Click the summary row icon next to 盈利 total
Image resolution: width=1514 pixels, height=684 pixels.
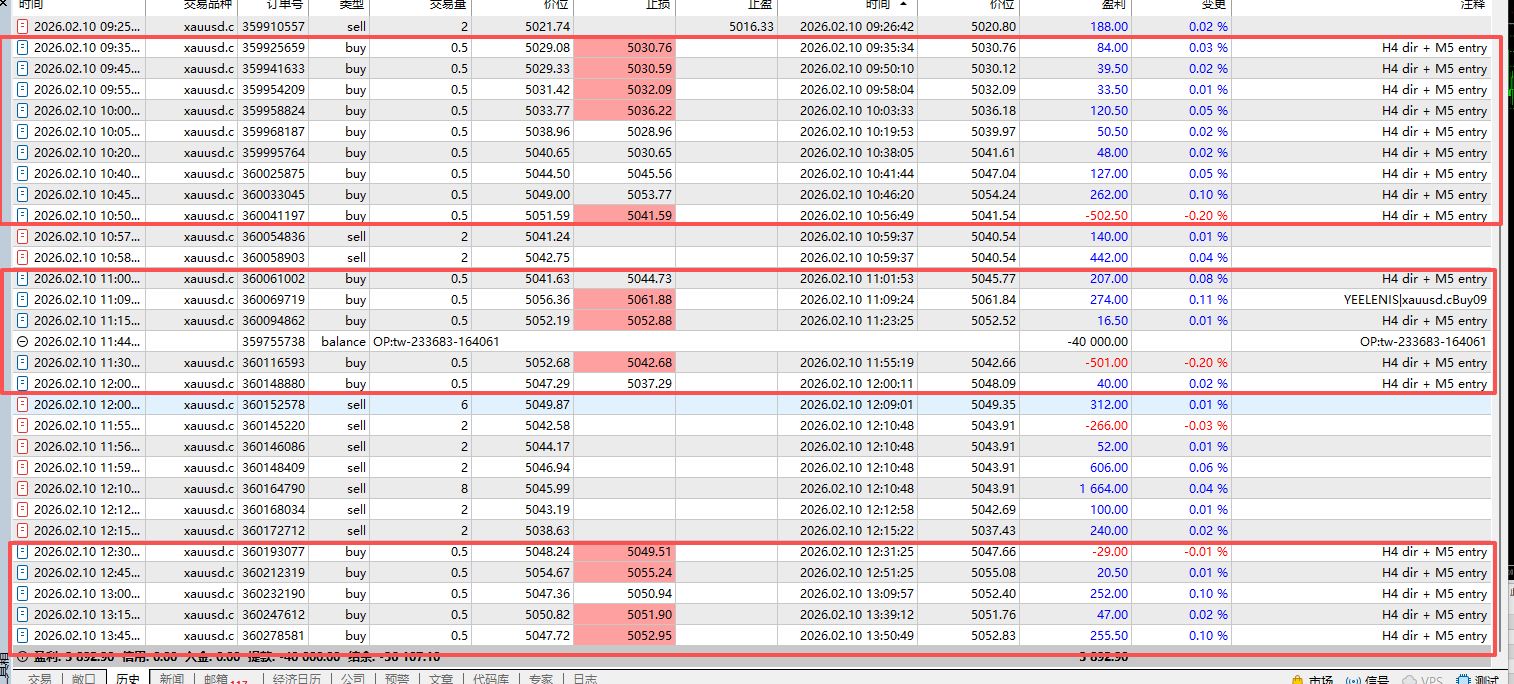(23, 657)
